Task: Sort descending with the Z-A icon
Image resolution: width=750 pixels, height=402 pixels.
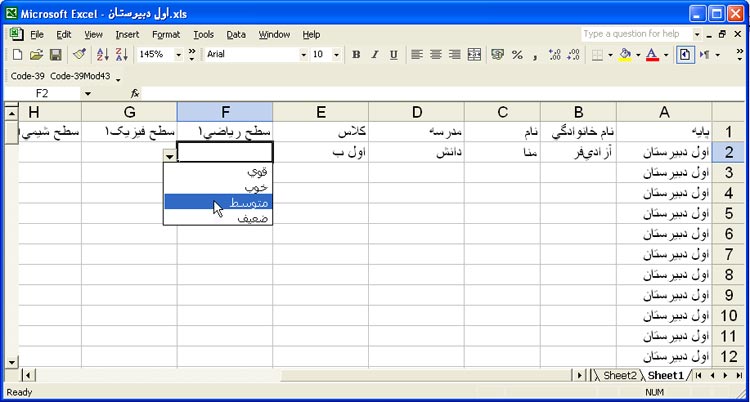Action: pyautogui.click(x=121, y=55)
